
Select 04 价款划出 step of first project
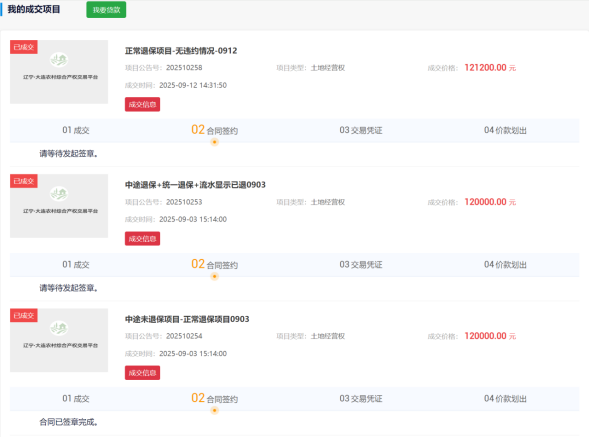(x=505, y=130)
